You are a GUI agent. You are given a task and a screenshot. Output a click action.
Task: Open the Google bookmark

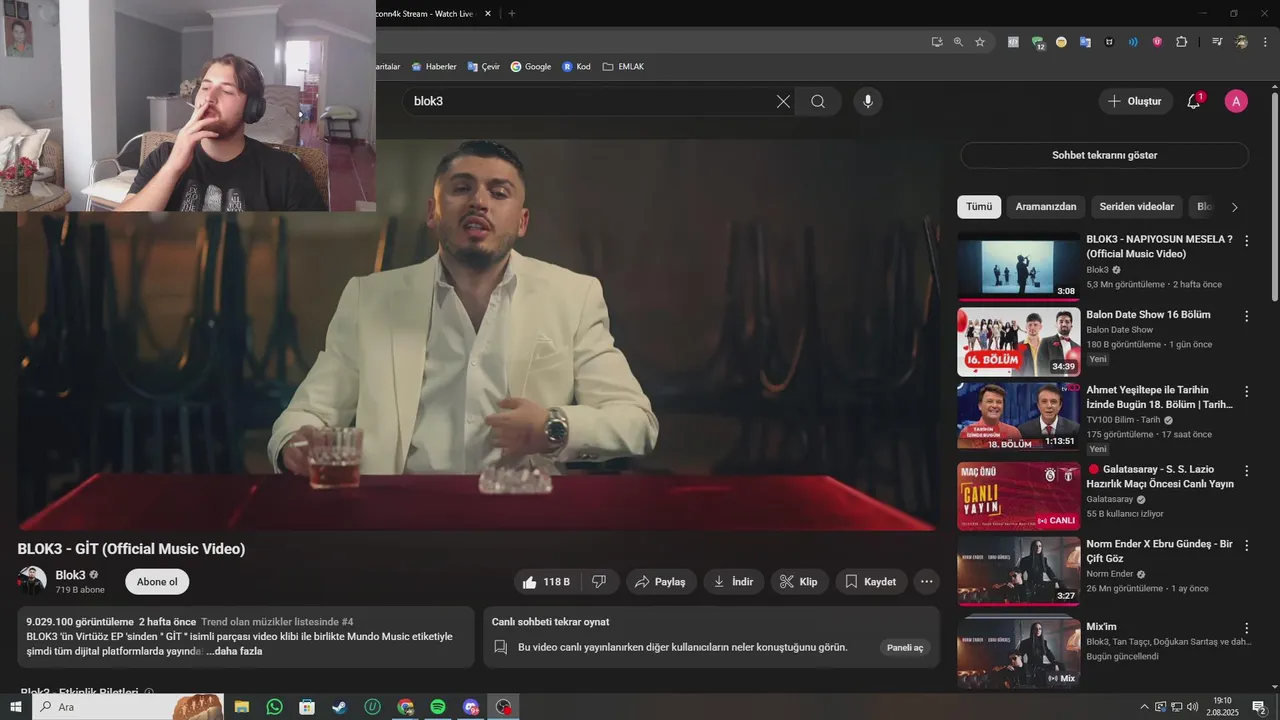(x=530, y=67)
